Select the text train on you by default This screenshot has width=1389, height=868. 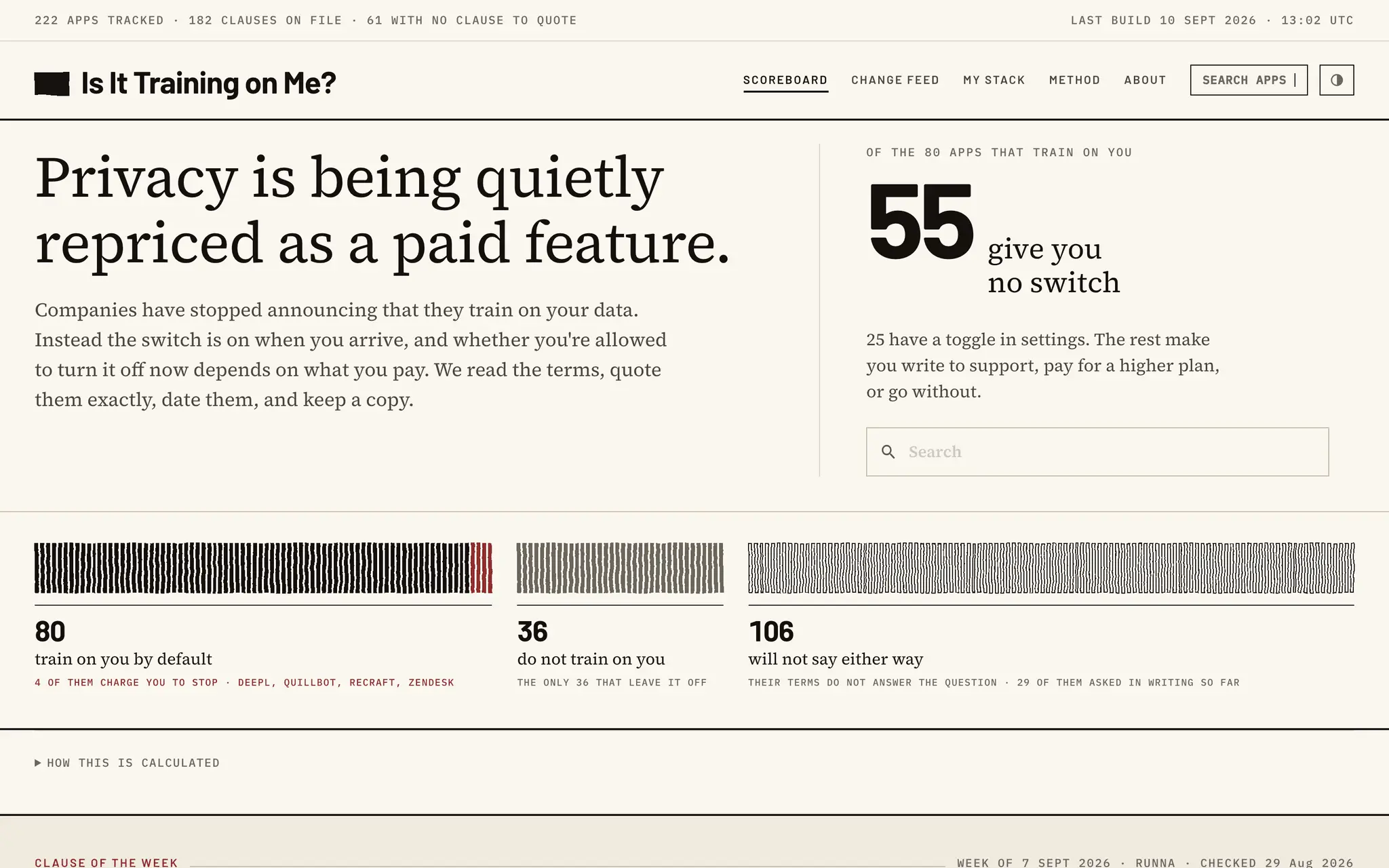coord(123,659)
